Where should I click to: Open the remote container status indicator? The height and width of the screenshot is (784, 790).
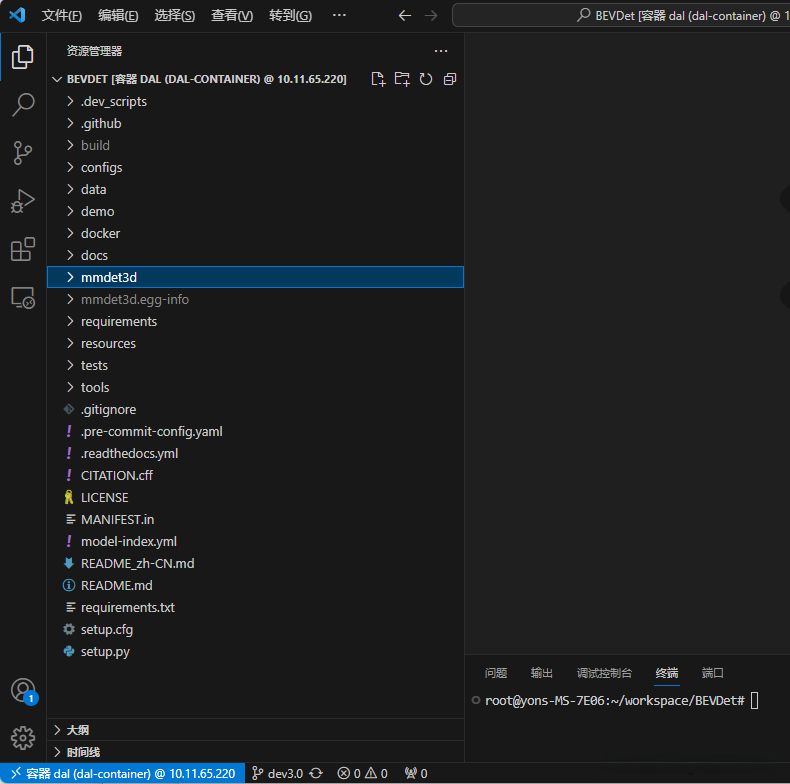click(122, 773)
